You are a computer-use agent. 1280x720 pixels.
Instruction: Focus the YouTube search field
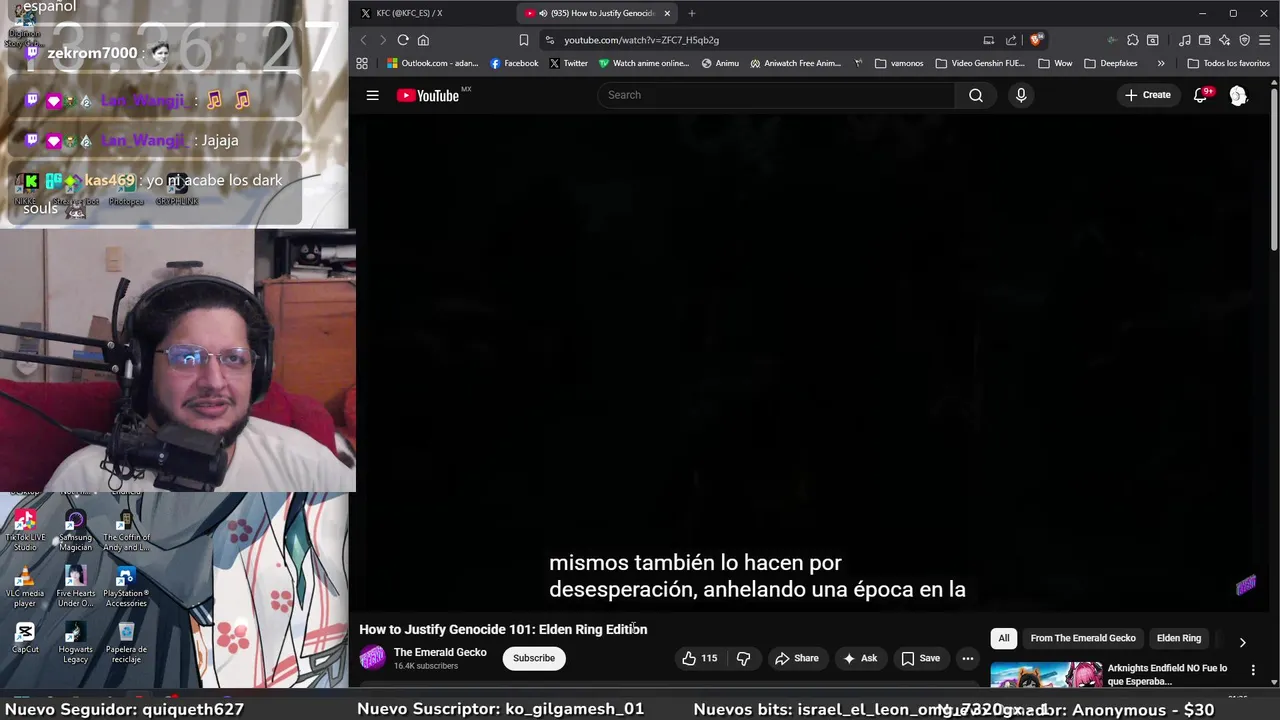tap(776, 95)
